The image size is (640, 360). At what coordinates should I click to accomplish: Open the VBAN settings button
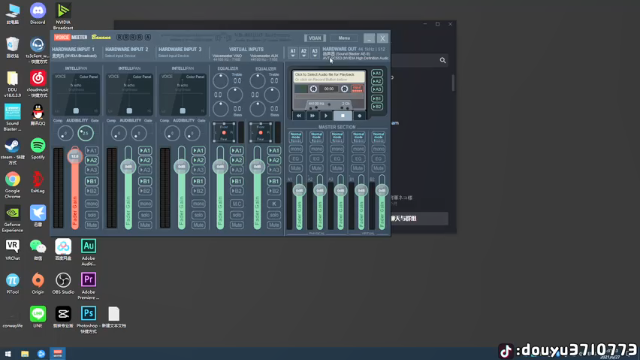tap(315, 38)
